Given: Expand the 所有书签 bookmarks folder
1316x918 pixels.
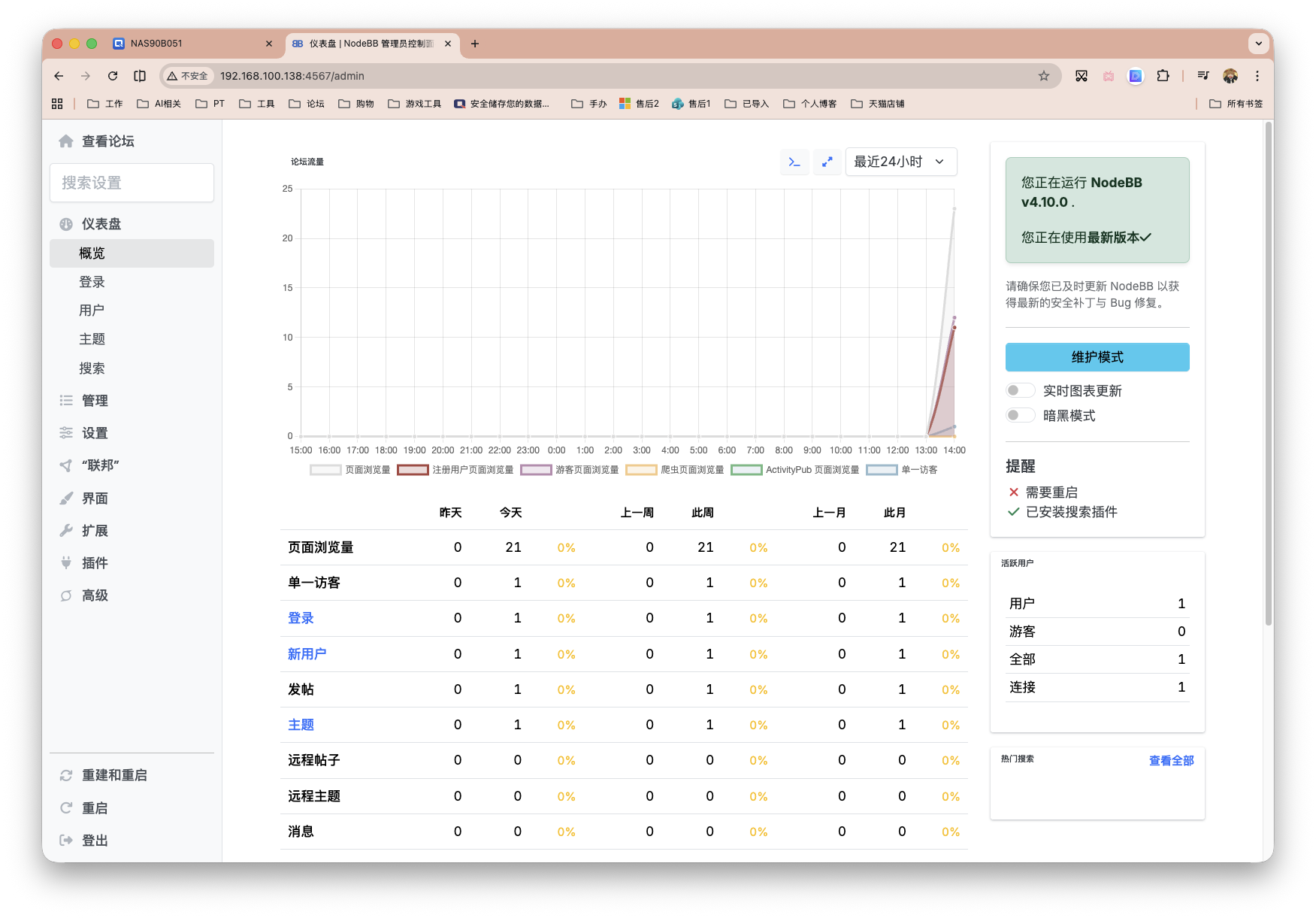Looking at the screenshot, I should 1235,103.
